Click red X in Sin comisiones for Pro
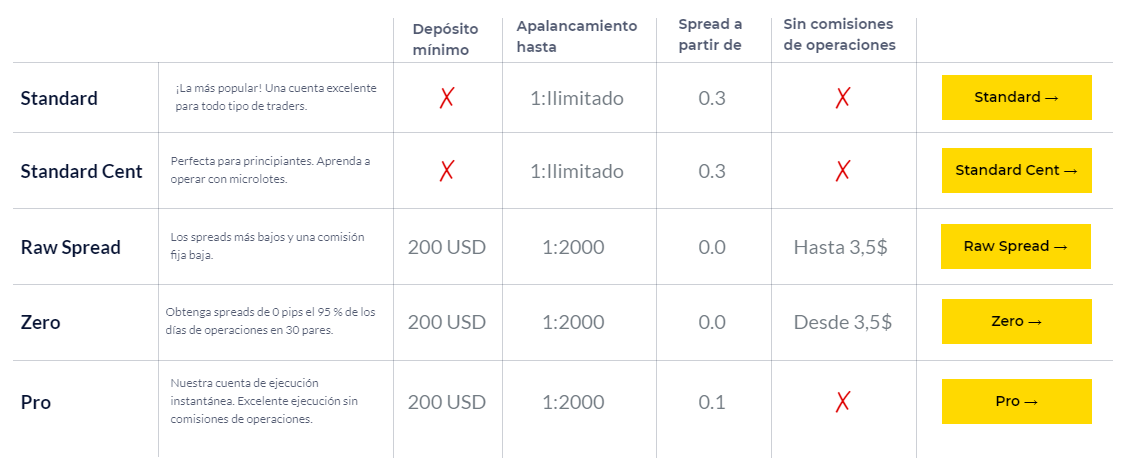Screen dimensions: 1123x473 tap(842, 402)
